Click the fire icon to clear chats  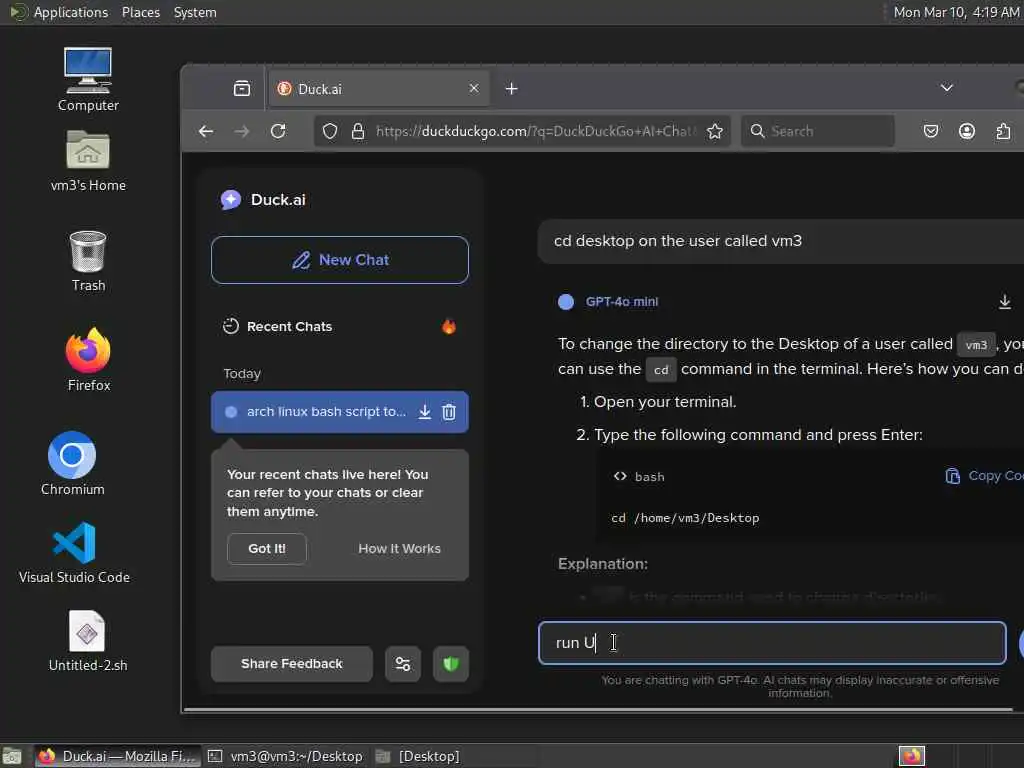(x=449, y=327)
